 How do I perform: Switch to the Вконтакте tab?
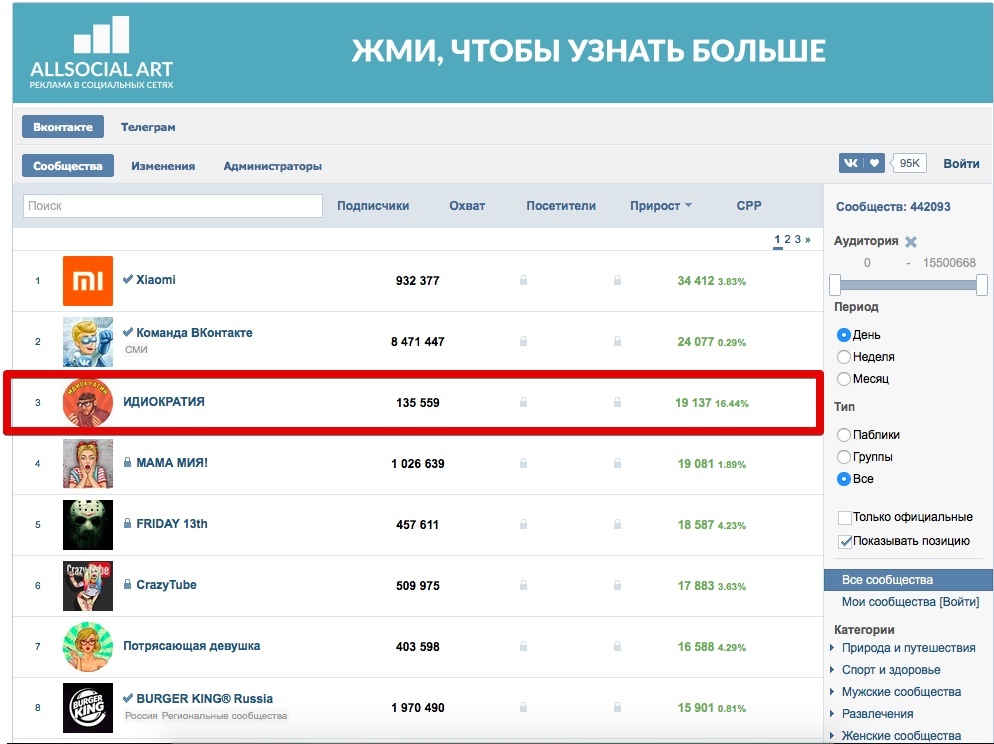tap(63, 127)
